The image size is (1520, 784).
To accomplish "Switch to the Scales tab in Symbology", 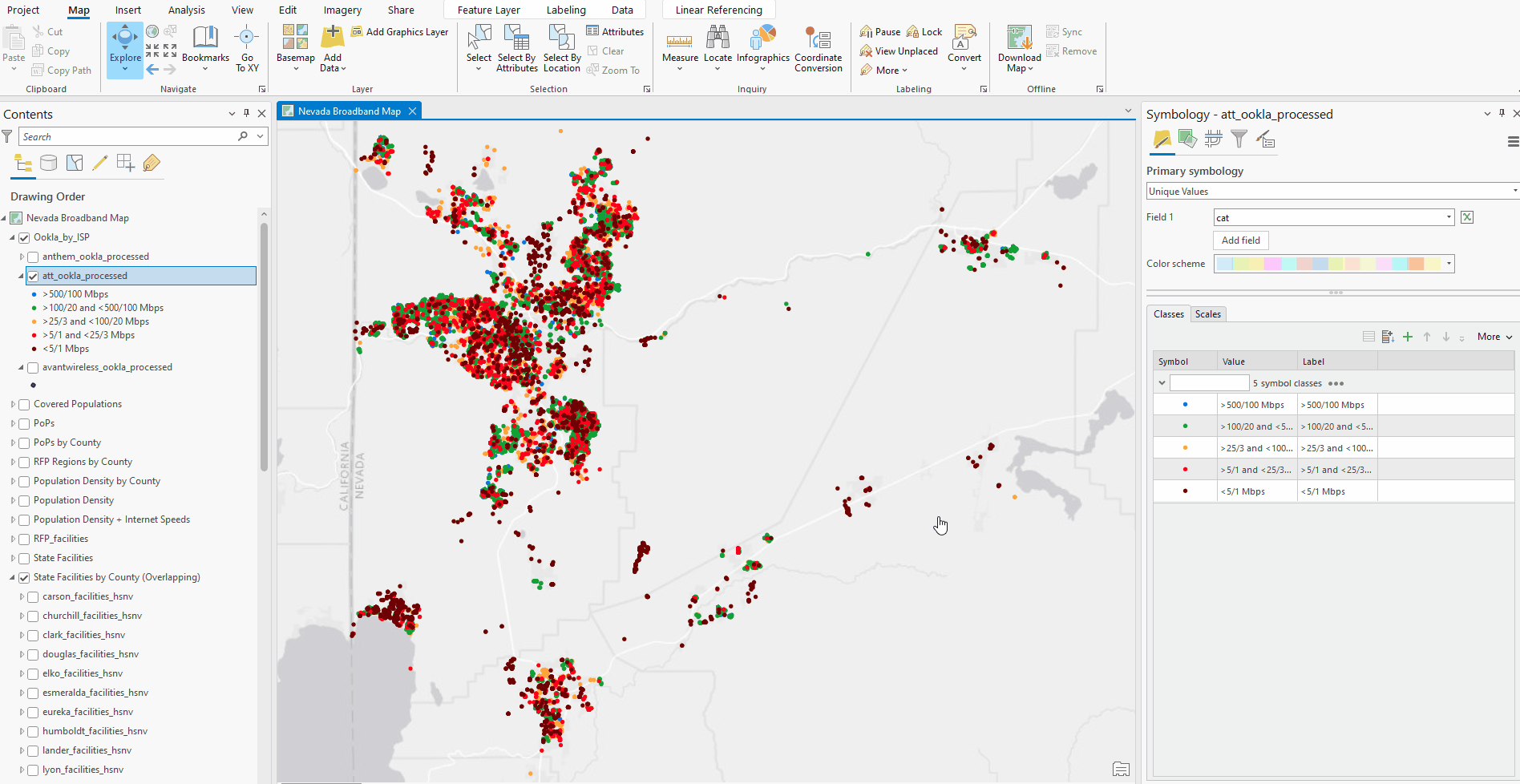I will coord(1208,313).
